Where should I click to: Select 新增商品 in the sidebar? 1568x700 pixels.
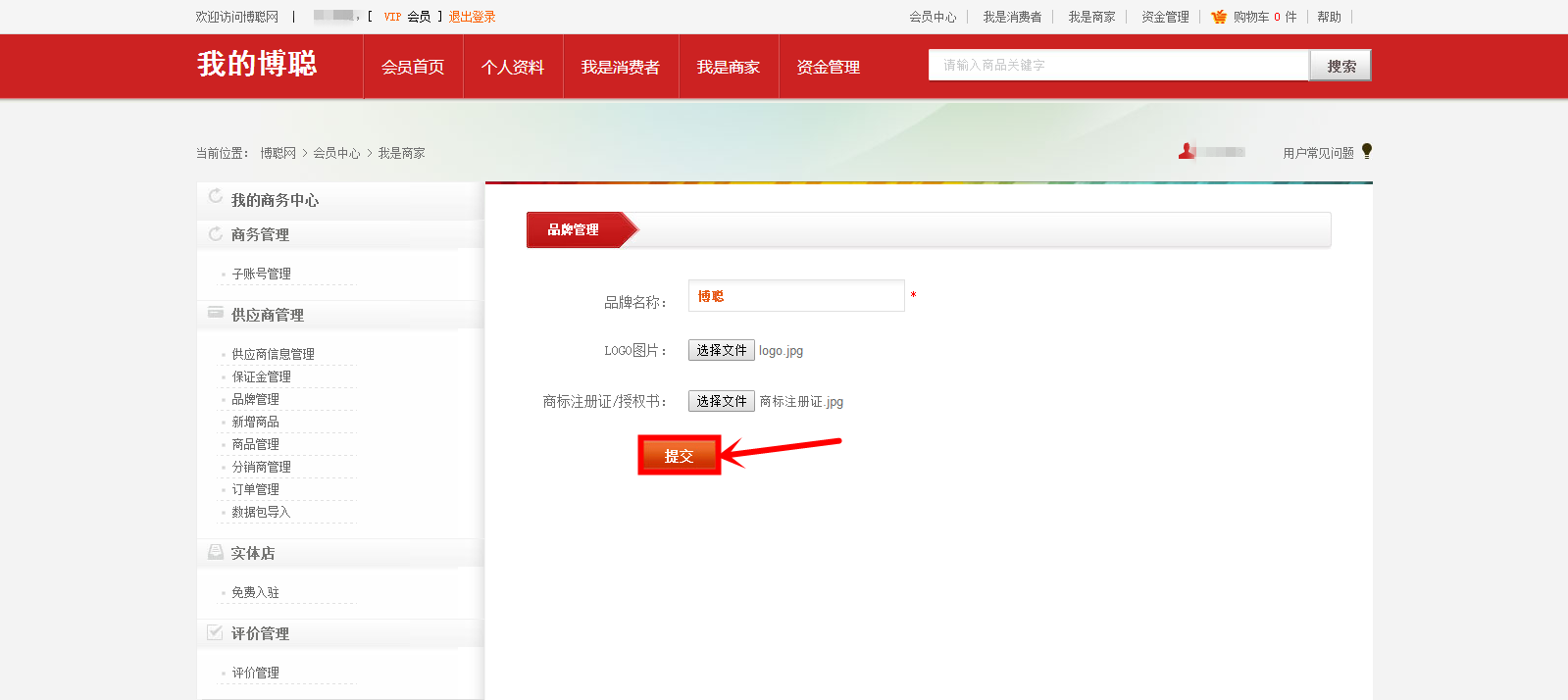(255, 422)
